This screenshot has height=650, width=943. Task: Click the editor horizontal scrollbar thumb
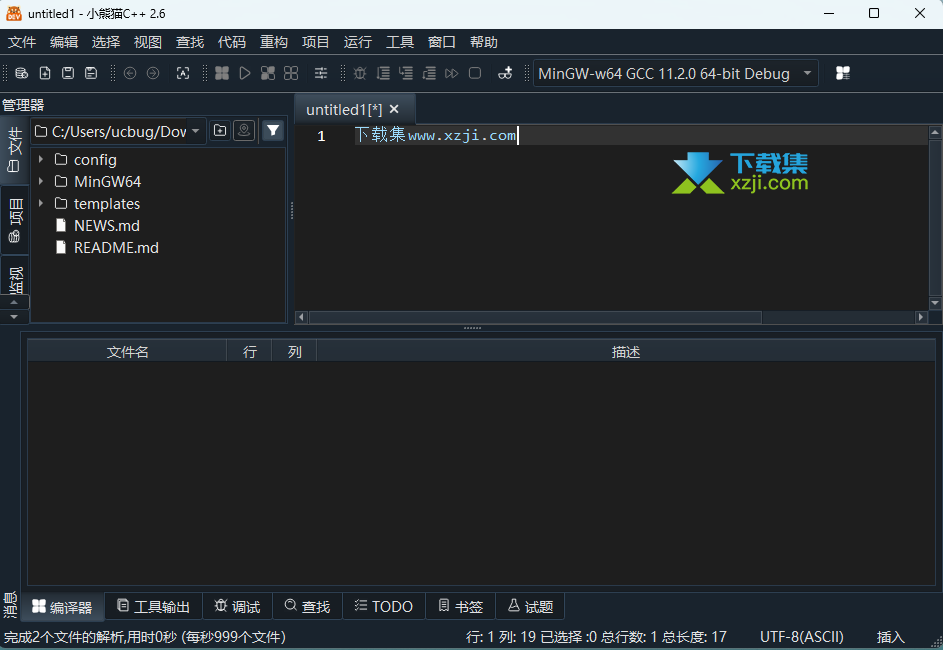(x=535, y=317)
